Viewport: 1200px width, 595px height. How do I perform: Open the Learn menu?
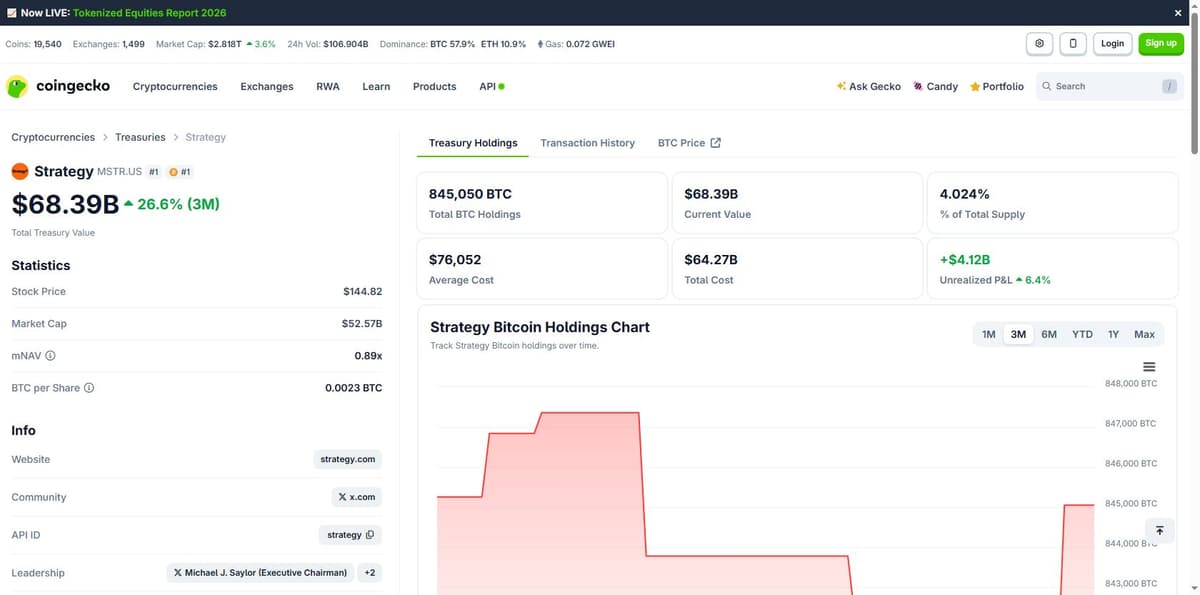point(376,87)
